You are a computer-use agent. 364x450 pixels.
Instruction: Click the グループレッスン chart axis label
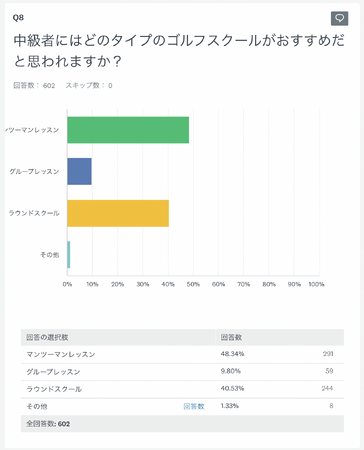click(34, 171)
